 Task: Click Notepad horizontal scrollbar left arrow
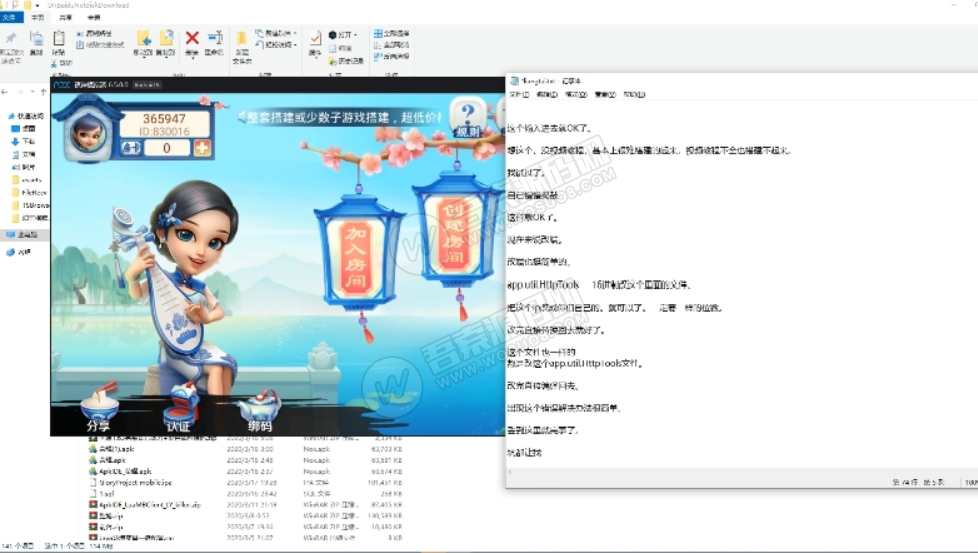point(510,472)
